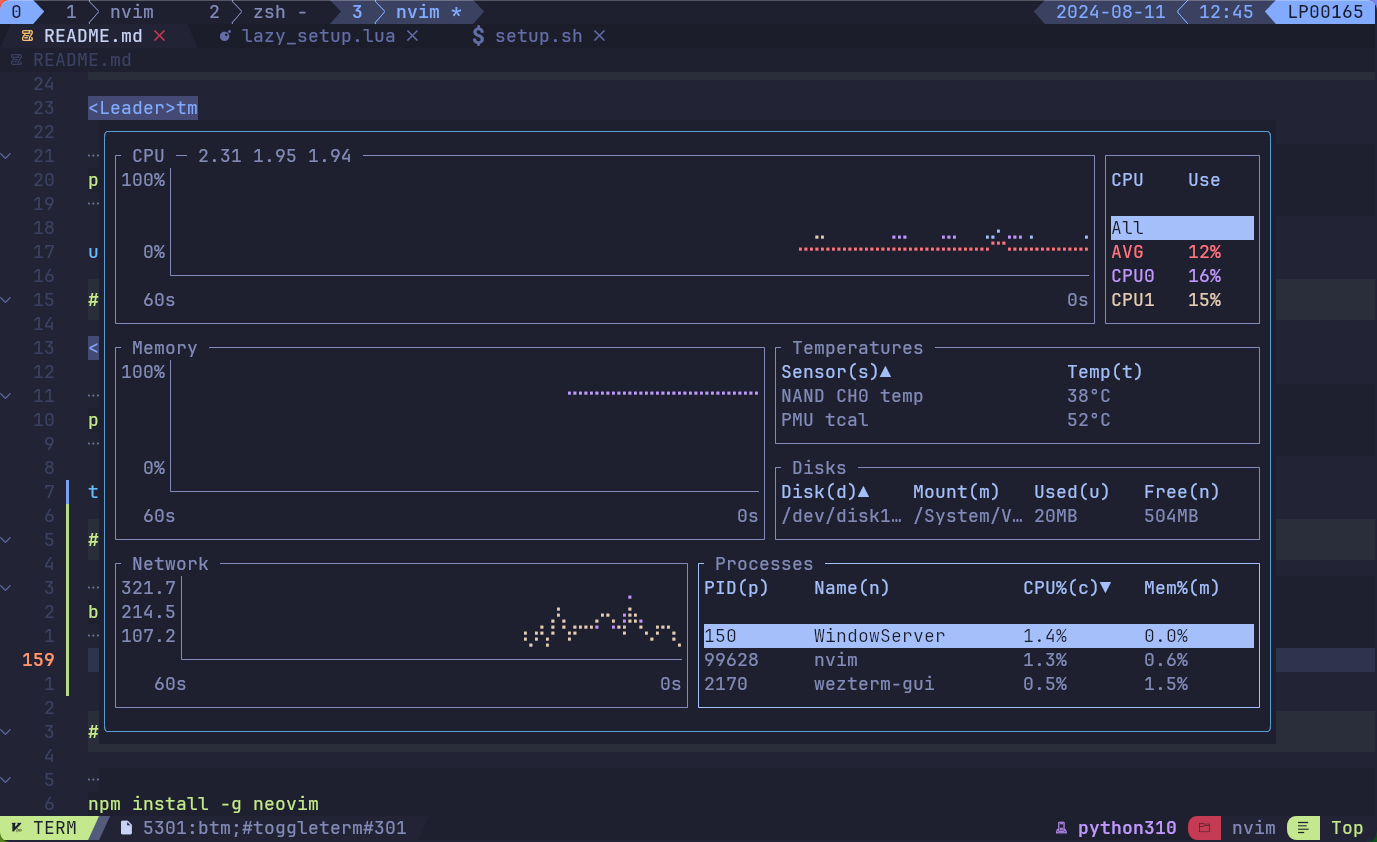Viewport: 1377px width, 842px height.
Task: Click the npm install -g neovim line
Action: 203,804
